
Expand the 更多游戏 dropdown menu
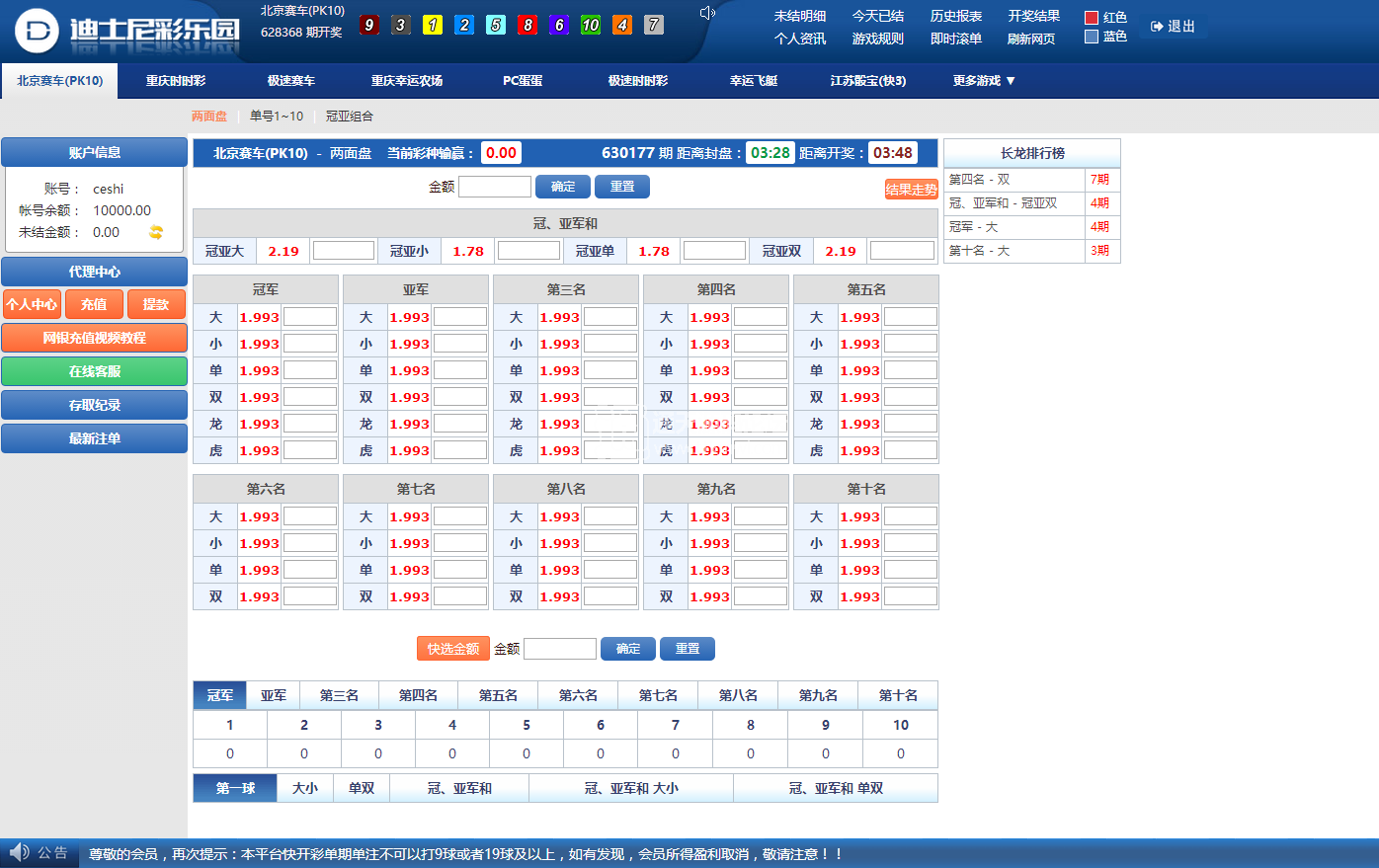tap(984, 81)
